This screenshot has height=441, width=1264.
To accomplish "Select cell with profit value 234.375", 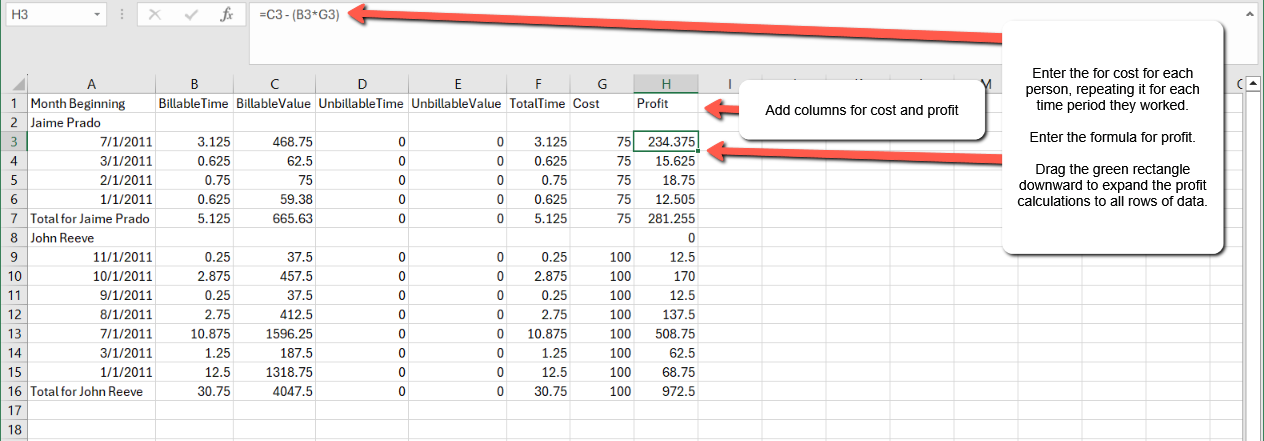I will click(665, 142).
